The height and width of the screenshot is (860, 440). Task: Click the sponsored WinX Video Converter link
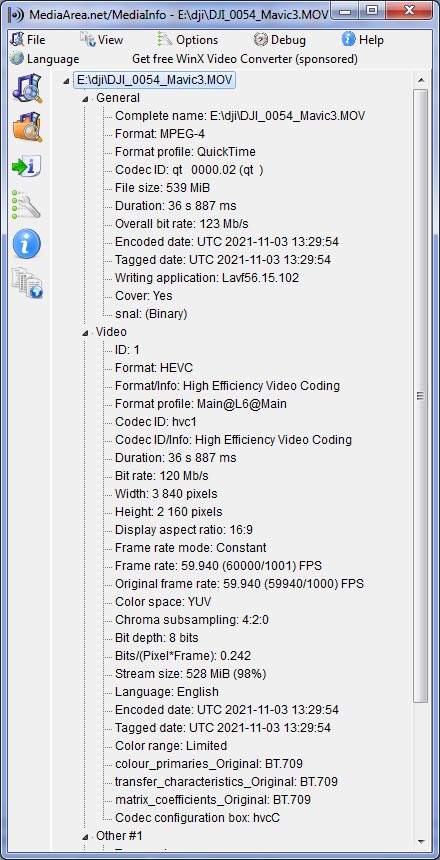coord(245,59)
